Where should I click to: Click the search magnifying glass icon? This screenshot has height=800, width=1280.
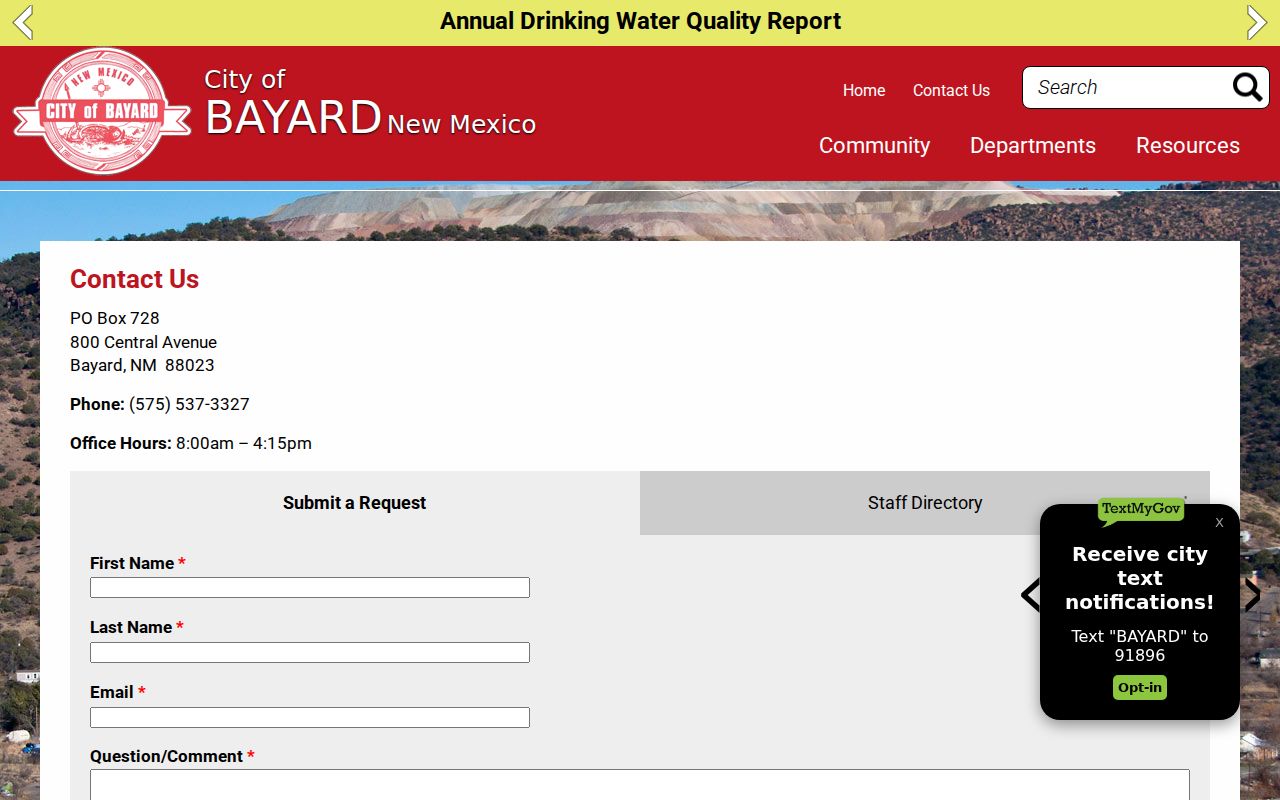tap(1247, 88)
